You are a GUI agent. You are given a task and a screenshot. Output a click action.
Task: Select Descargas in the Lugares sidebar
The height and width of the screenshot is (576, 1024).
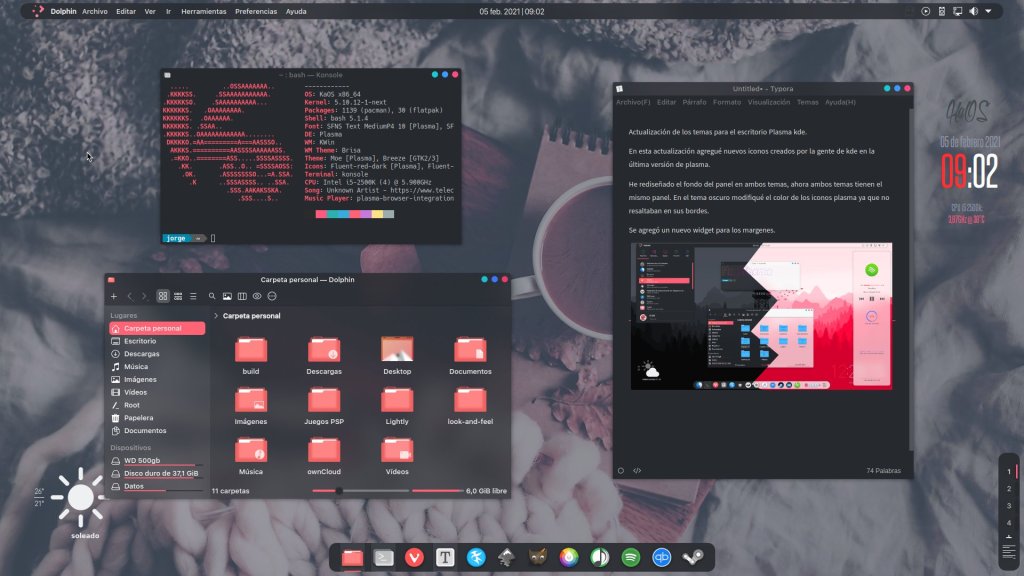coord(142,354)
